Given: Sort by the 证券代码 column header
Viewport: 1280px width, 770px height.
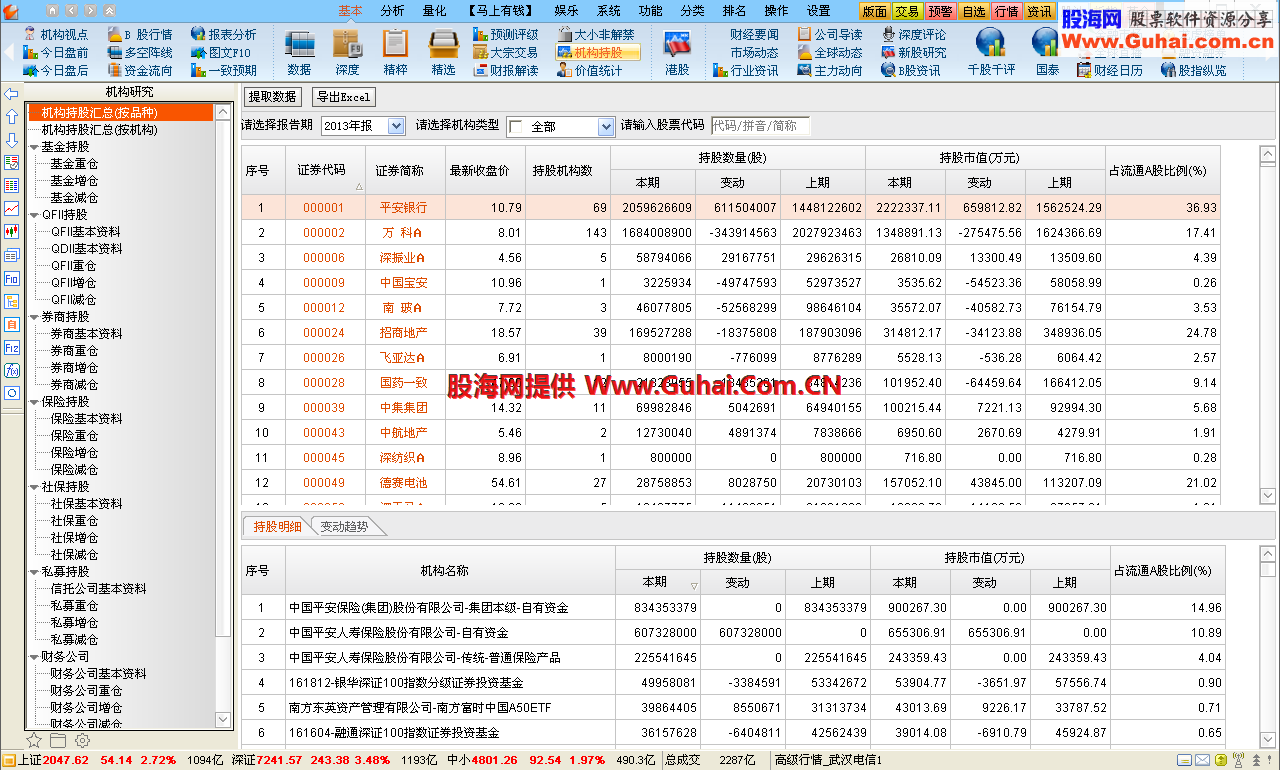Looking at the screenshot, I should (x=324, y=170).
